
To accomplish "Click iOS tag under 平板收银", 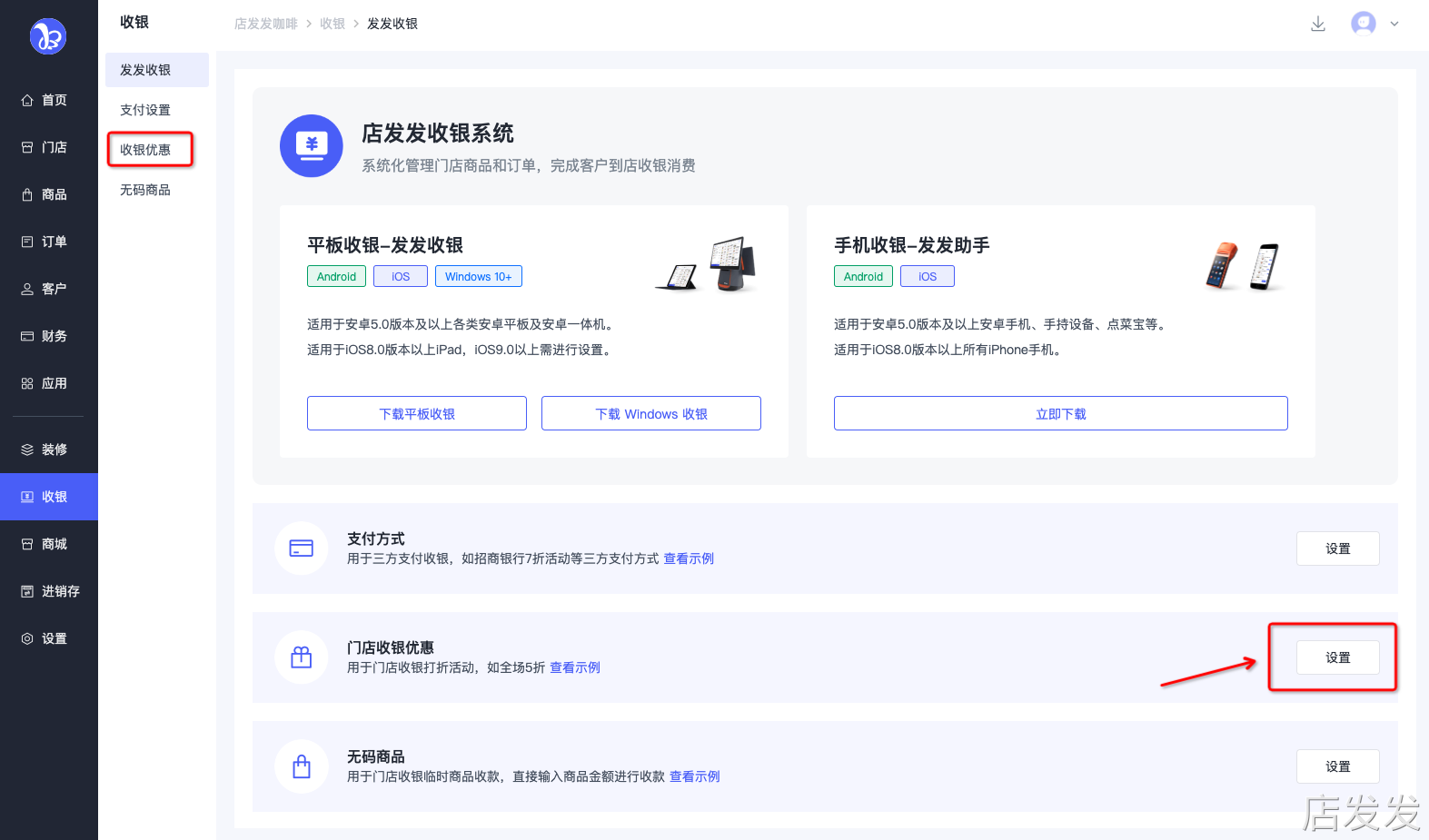I will [x=401, y=276].
